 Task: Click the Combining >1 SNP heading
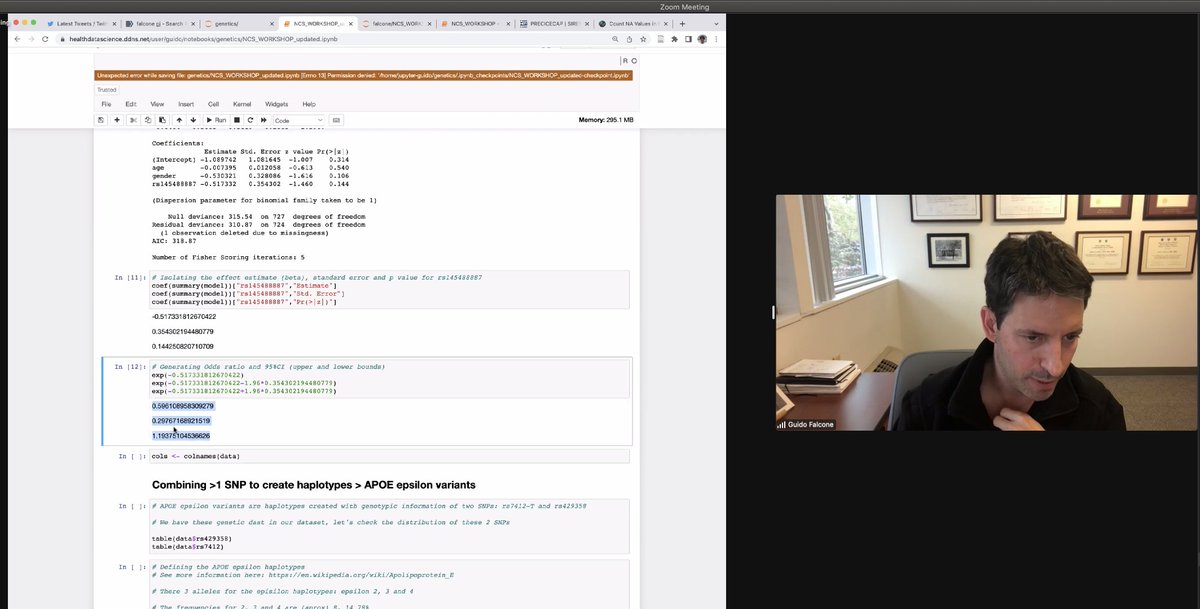pyautogui.click(x=313, y=485)
